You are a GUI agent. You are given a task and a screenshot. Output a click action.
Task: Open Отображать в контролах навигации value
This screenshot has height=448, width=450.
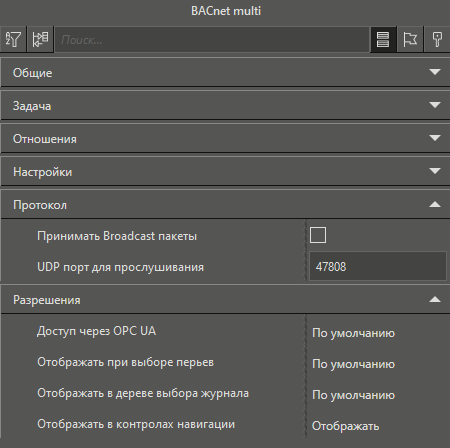345,426
